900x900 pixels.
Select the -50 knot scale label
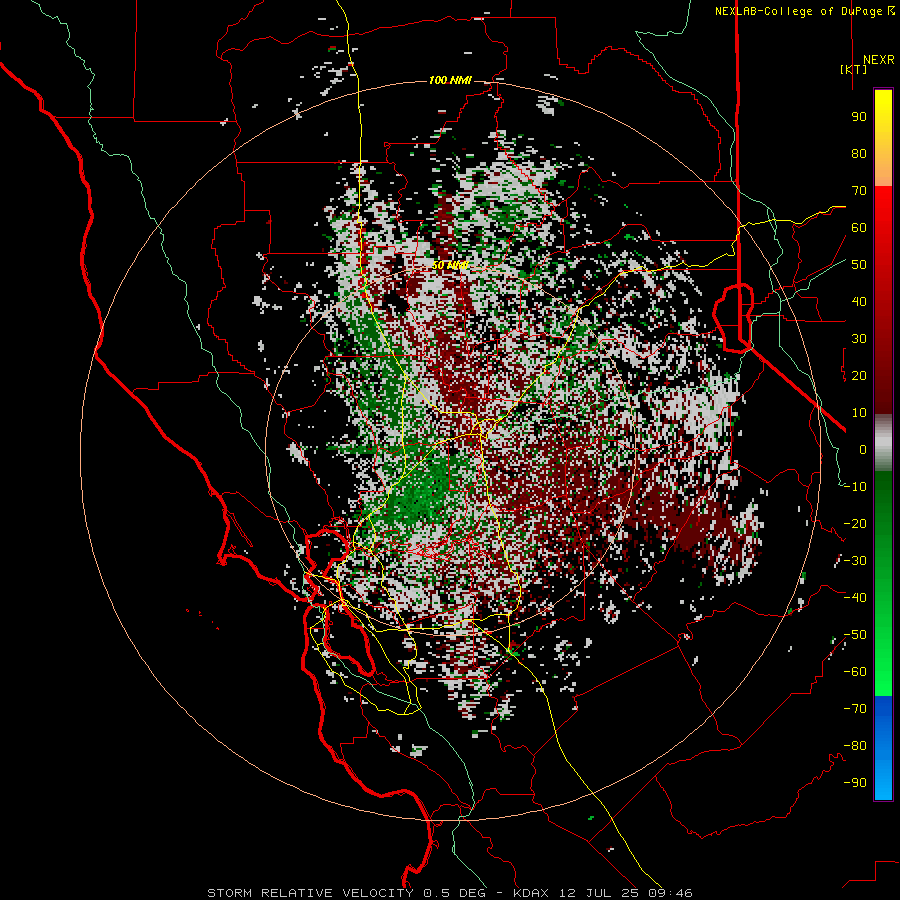point(855,635)
